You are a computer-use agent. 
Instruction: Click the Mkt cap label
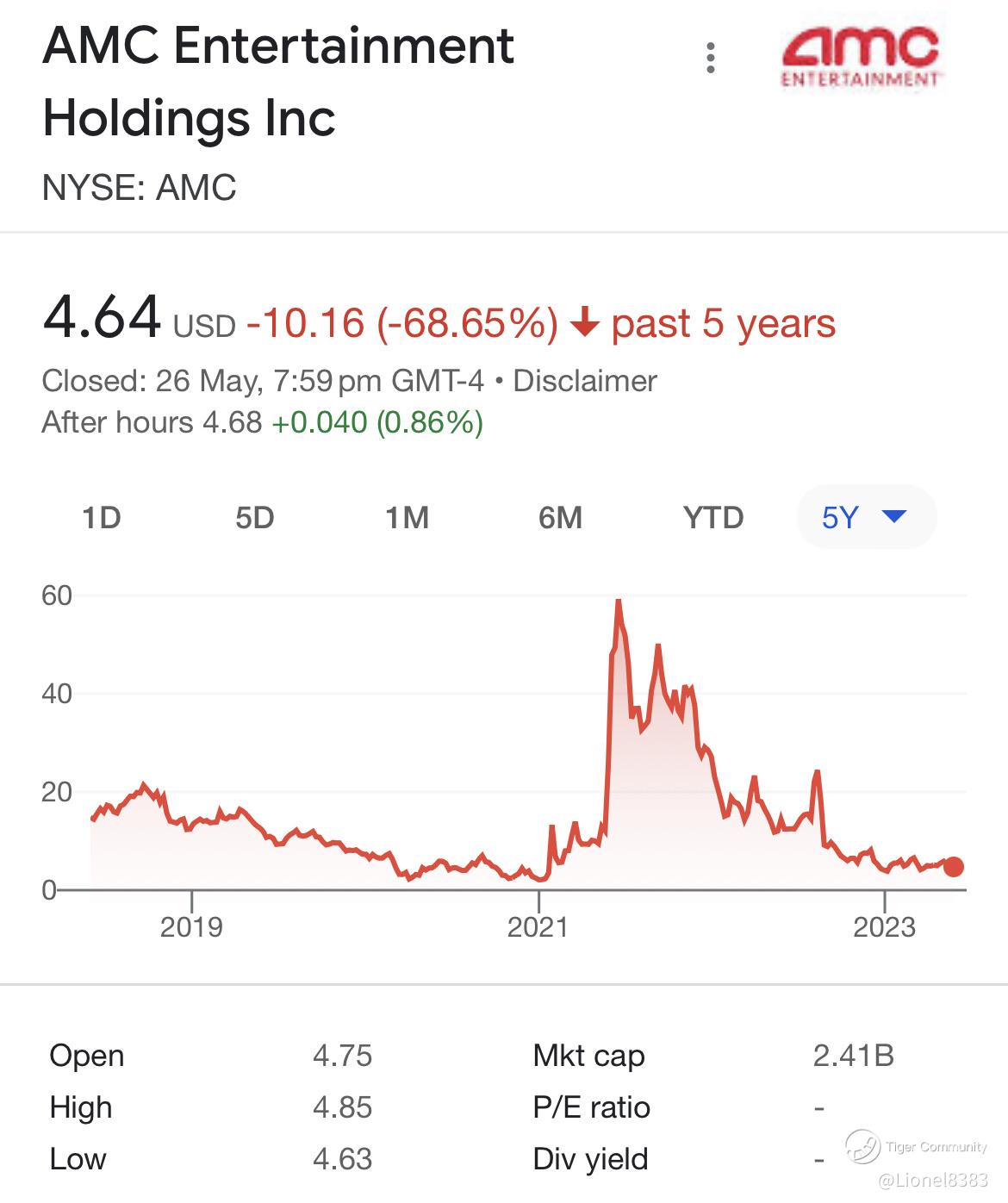coord(588,1056)
